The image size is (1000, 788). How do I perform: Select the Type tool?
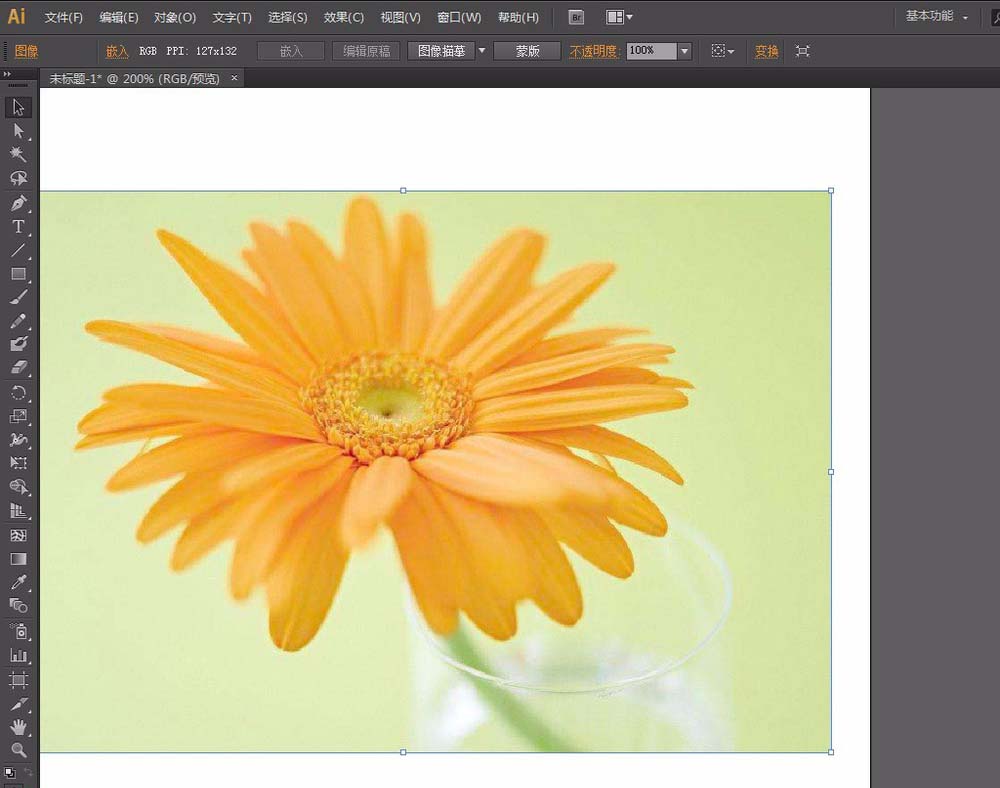coord(18,227)
